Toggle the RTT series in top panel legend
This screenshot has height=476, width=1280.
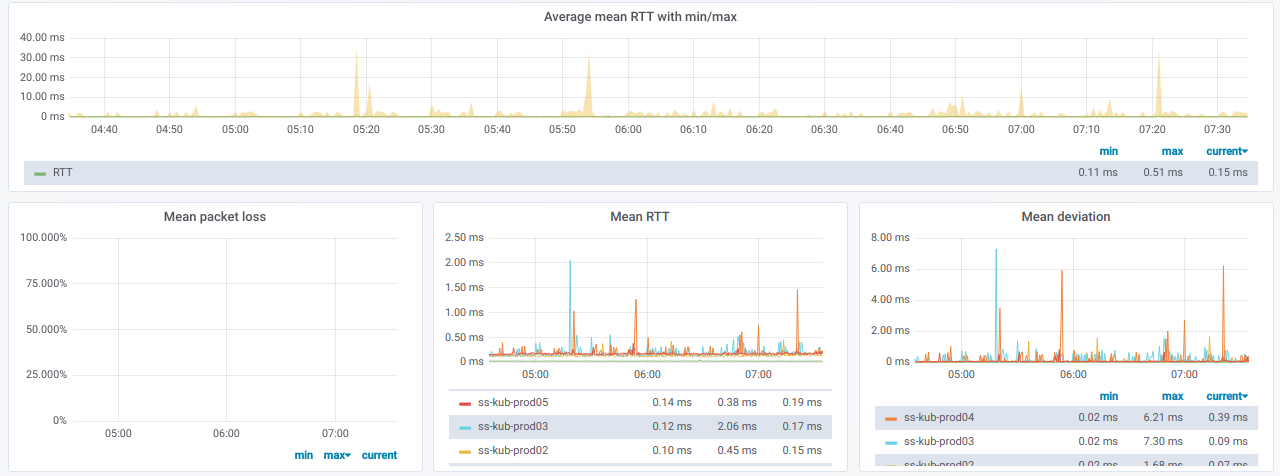tap(62, 173)
